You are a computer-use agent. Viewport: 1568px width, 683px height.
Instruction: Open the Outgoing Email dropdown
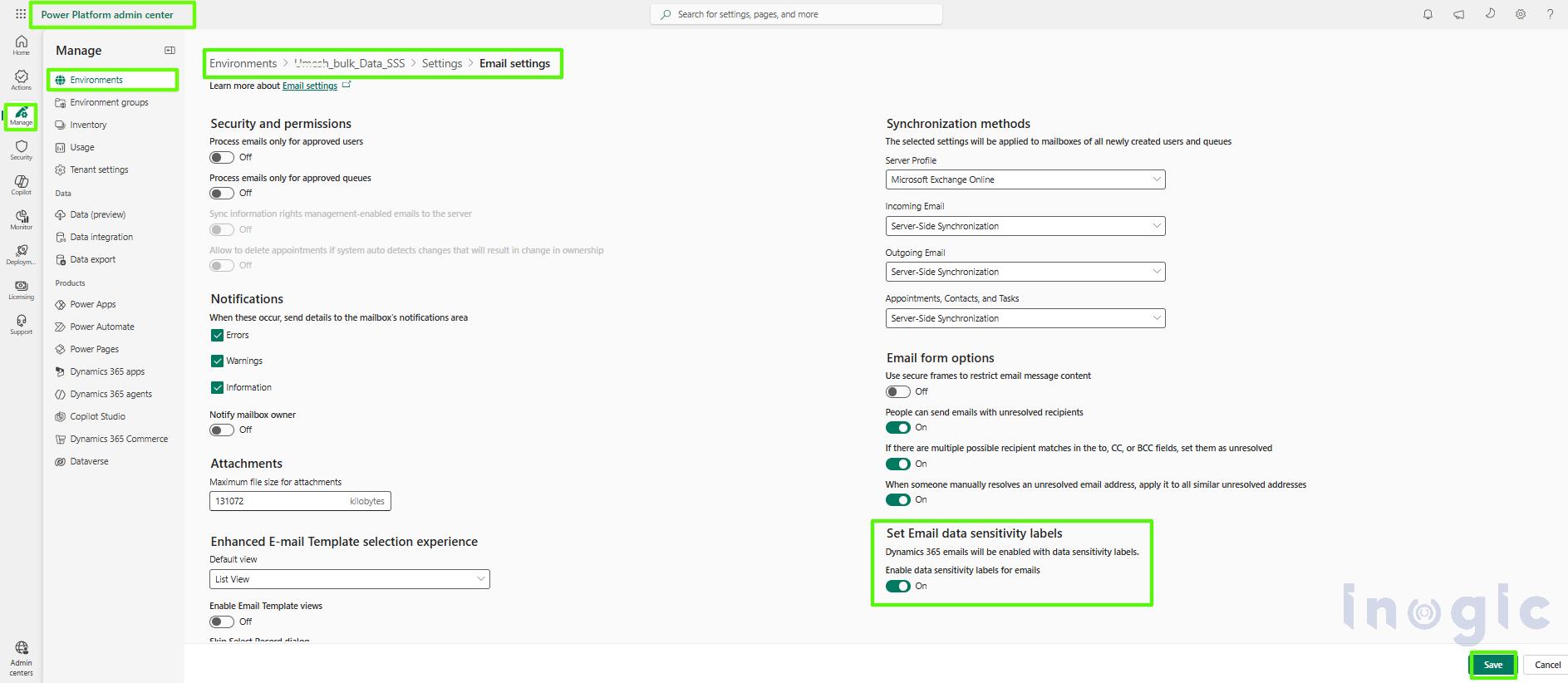[x=1025, y=272]
